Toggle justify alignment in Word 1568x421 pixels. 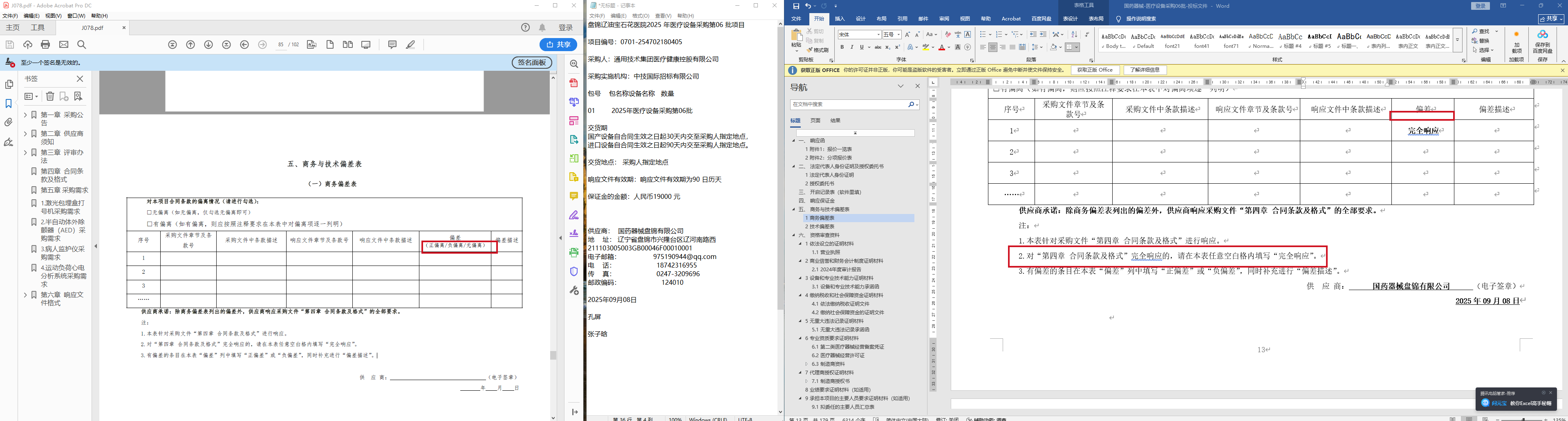click(x=1012, y=47)
